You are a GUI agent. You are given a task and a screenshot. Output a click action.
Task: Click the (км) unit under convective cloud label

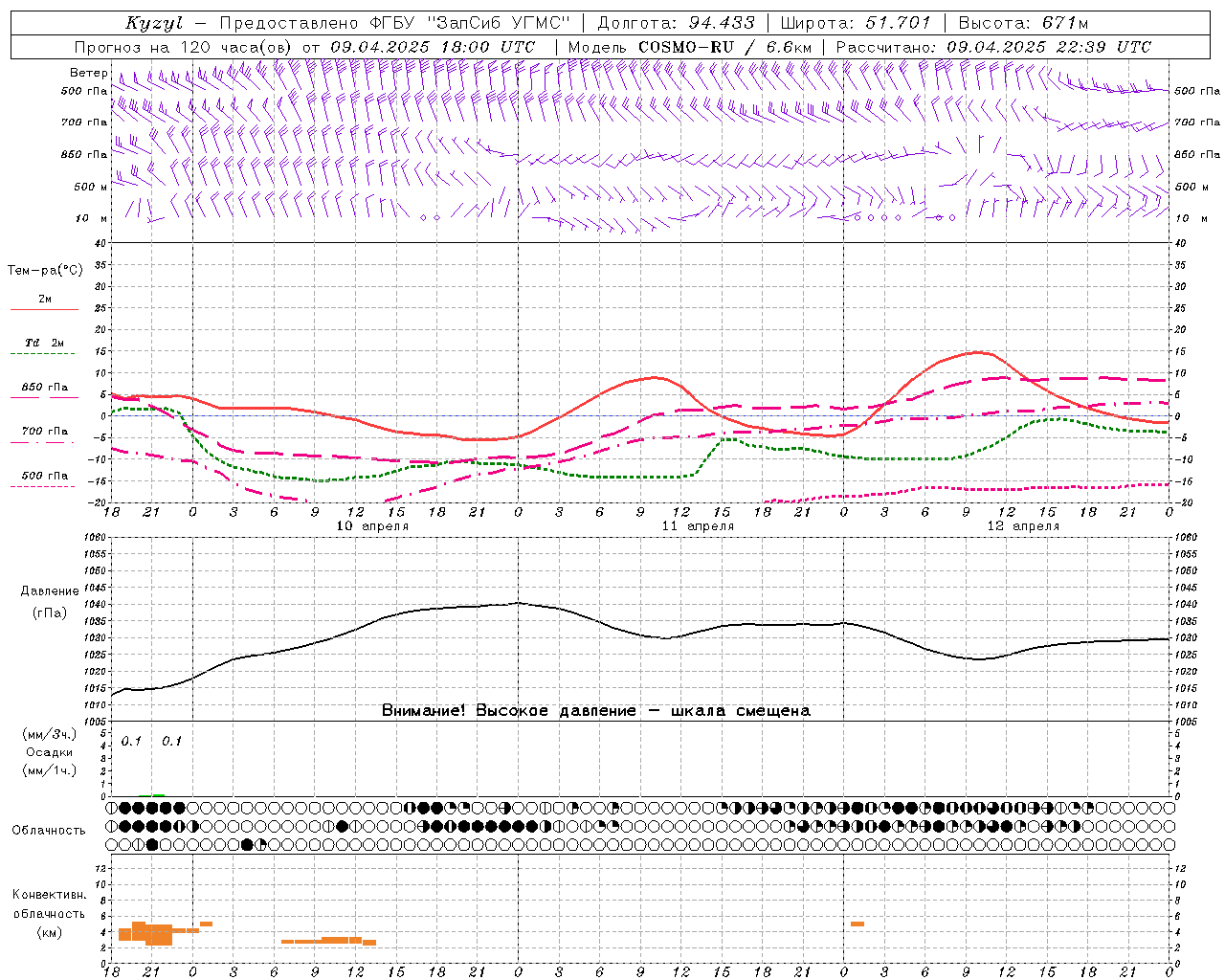pos(49,932)
